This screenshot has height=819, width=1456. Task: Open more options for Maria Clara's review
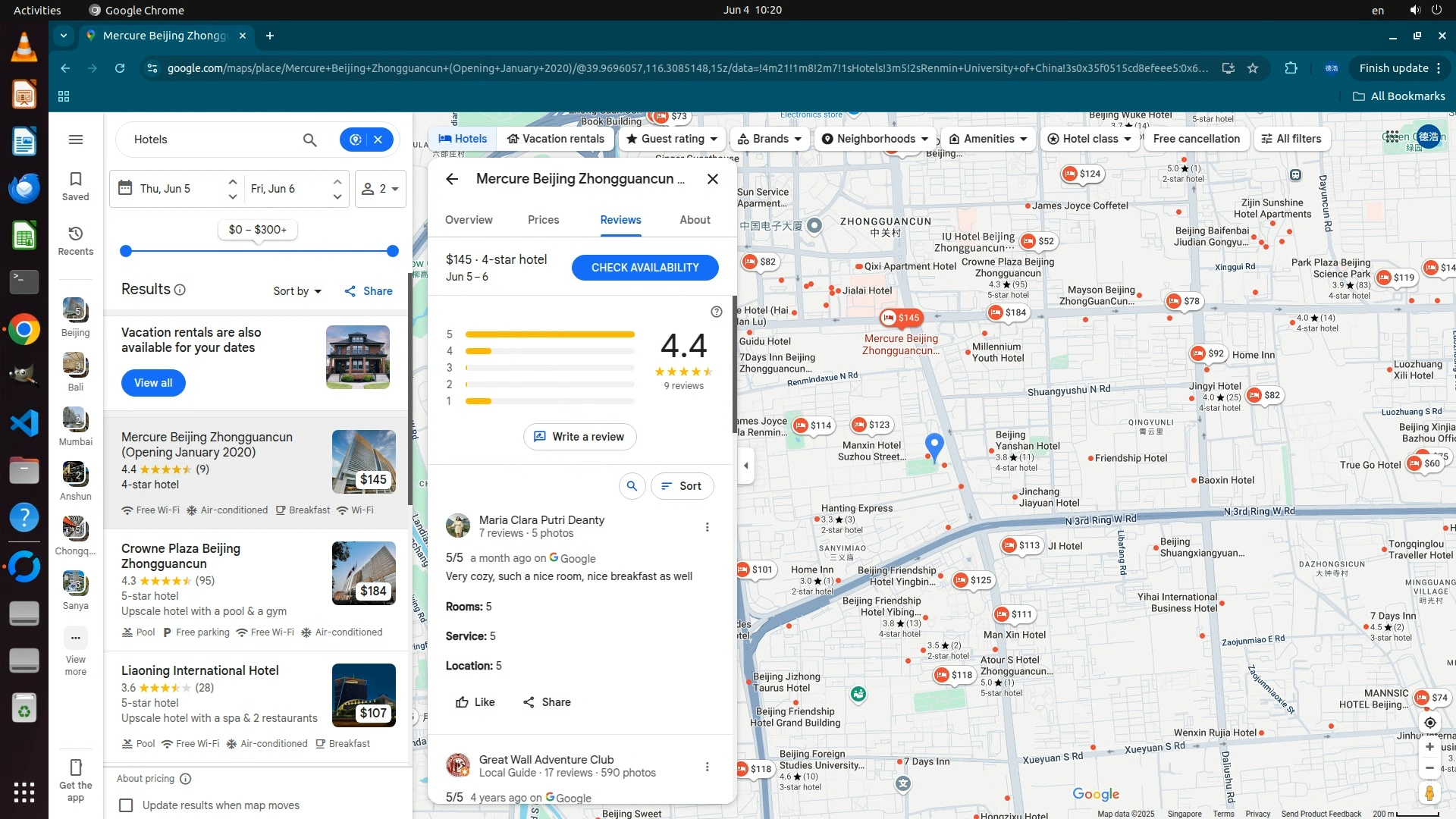(707, 527)
